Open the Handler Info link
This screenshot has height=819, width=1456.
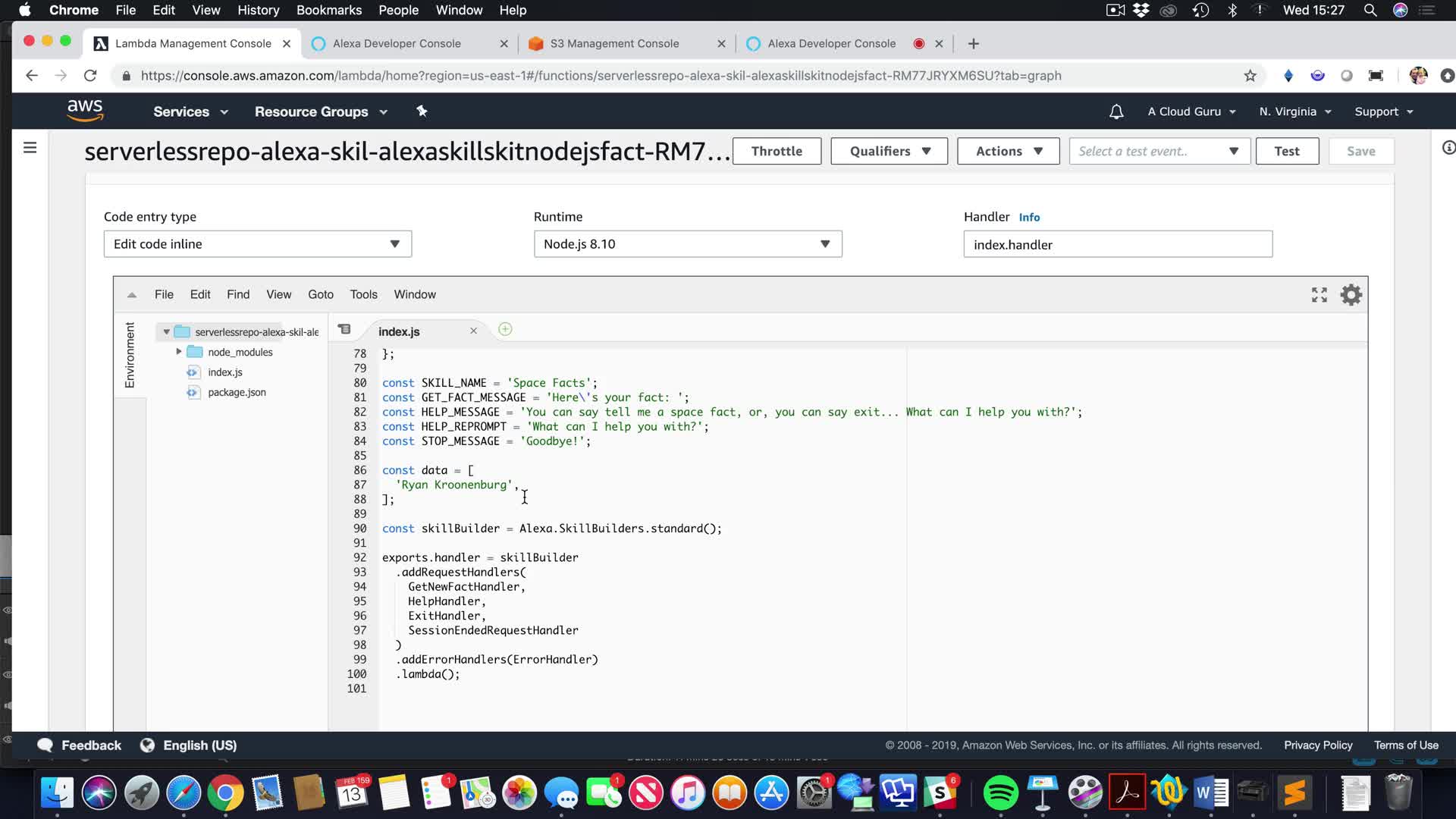coord(1029,218)
